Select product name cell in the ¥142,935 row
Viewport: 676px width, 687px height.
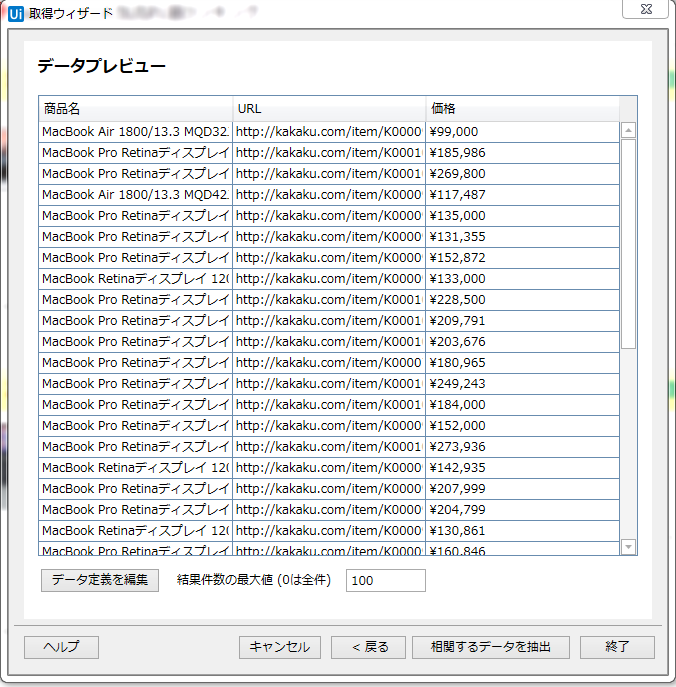tap(135, 468)
